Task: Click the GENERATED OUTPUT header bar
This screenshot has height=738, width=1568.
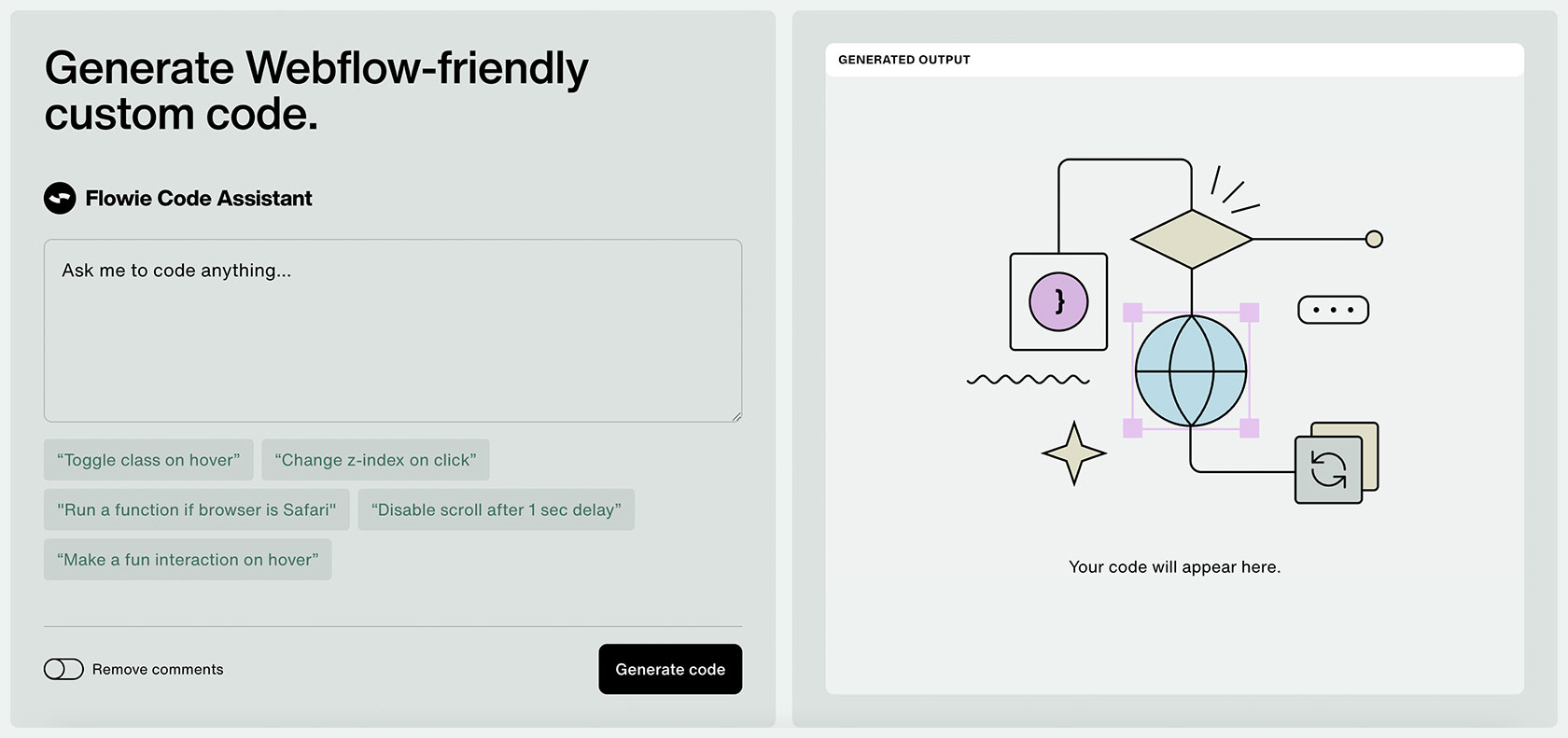Action: (1174, 60)
